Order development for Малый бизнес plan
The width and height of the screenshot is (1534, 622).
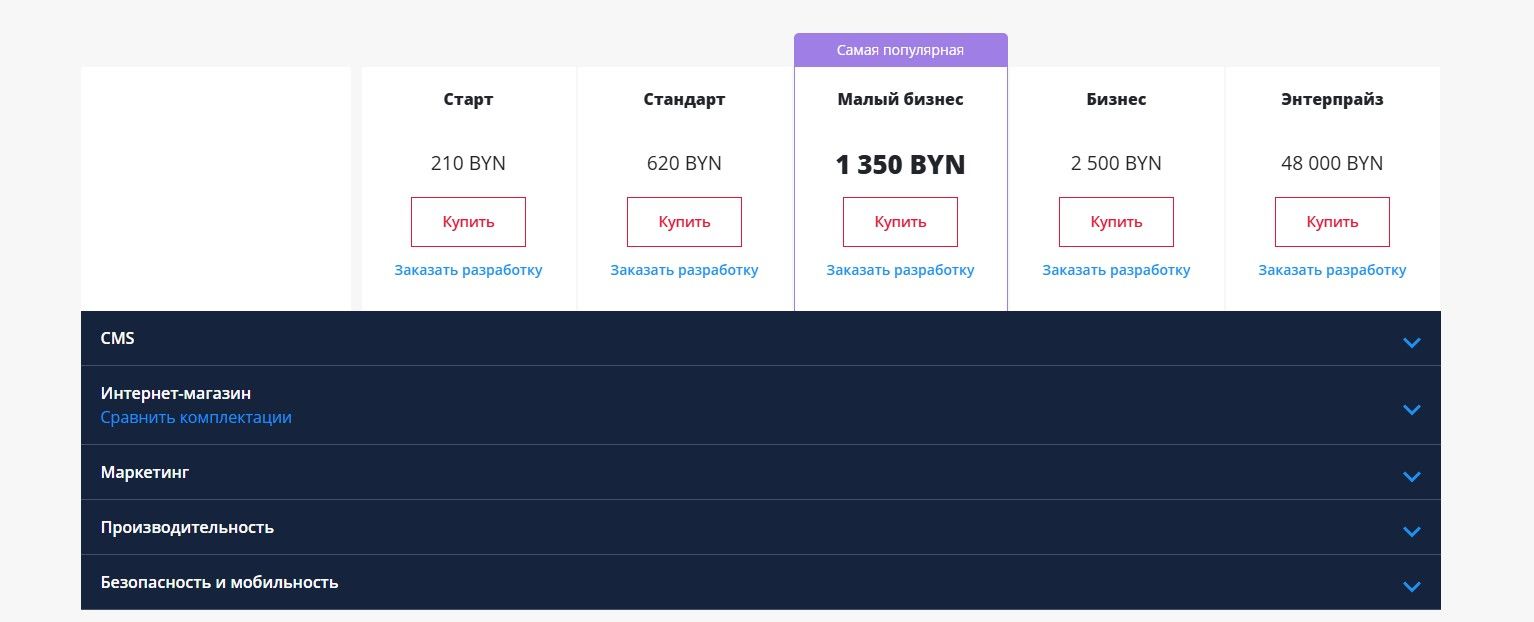(x=900, y=270)
